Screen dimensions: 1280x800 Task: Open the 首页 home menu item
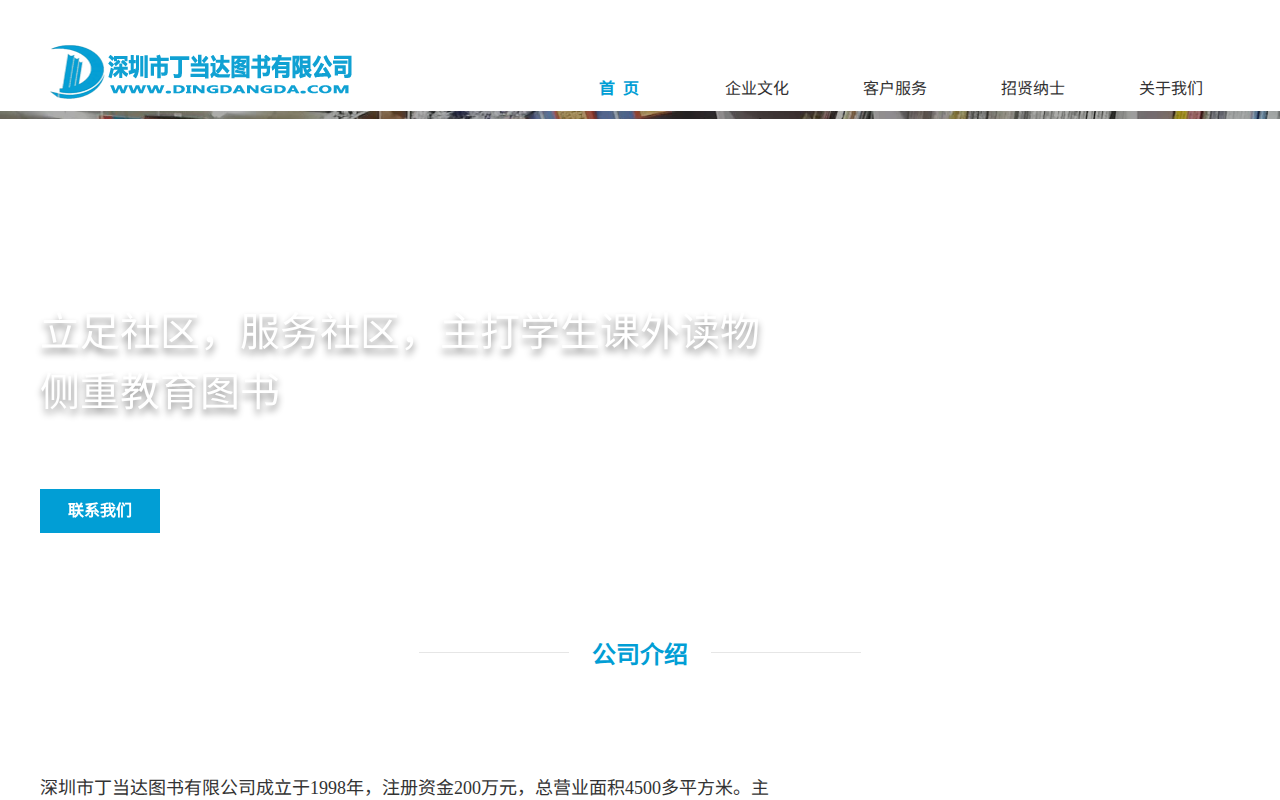coord(619,88)
